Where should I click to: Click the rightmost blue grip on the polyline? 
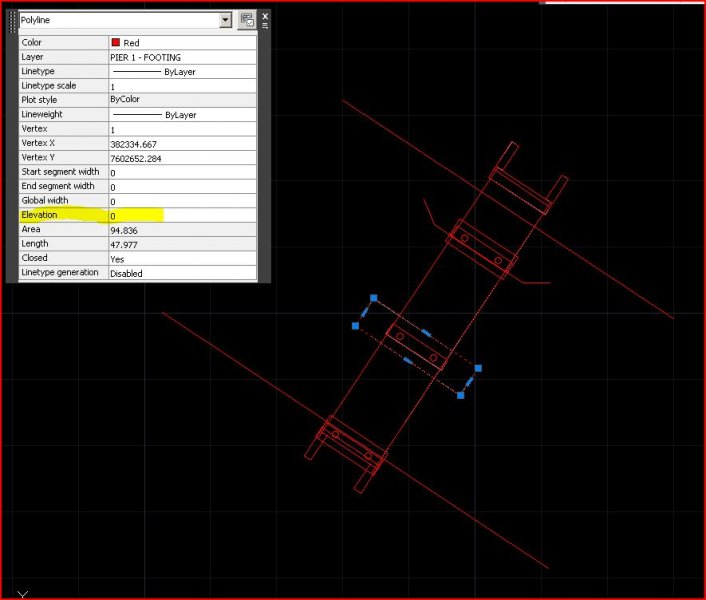click(478, 369)
